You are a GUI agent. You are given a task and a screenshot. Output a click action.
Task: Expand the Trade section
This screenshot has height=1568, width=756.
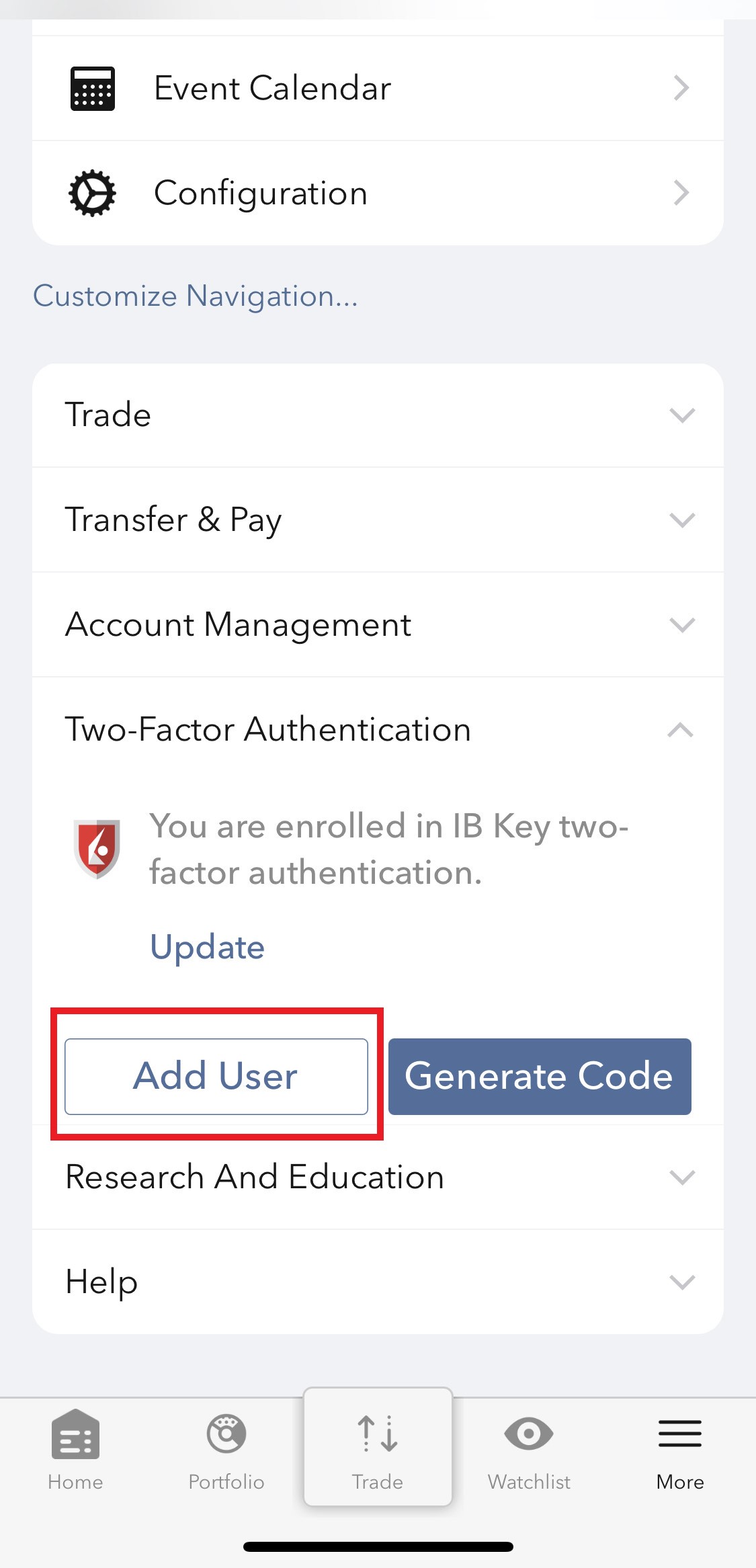pyautogui.click(x=378, y=415)
